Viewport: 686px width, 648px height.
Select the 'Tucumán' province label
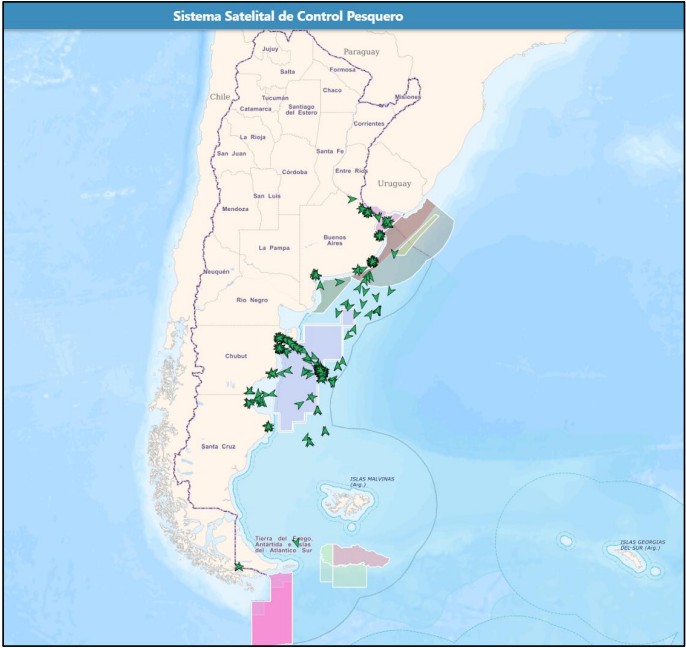click(x=275, y=98)
